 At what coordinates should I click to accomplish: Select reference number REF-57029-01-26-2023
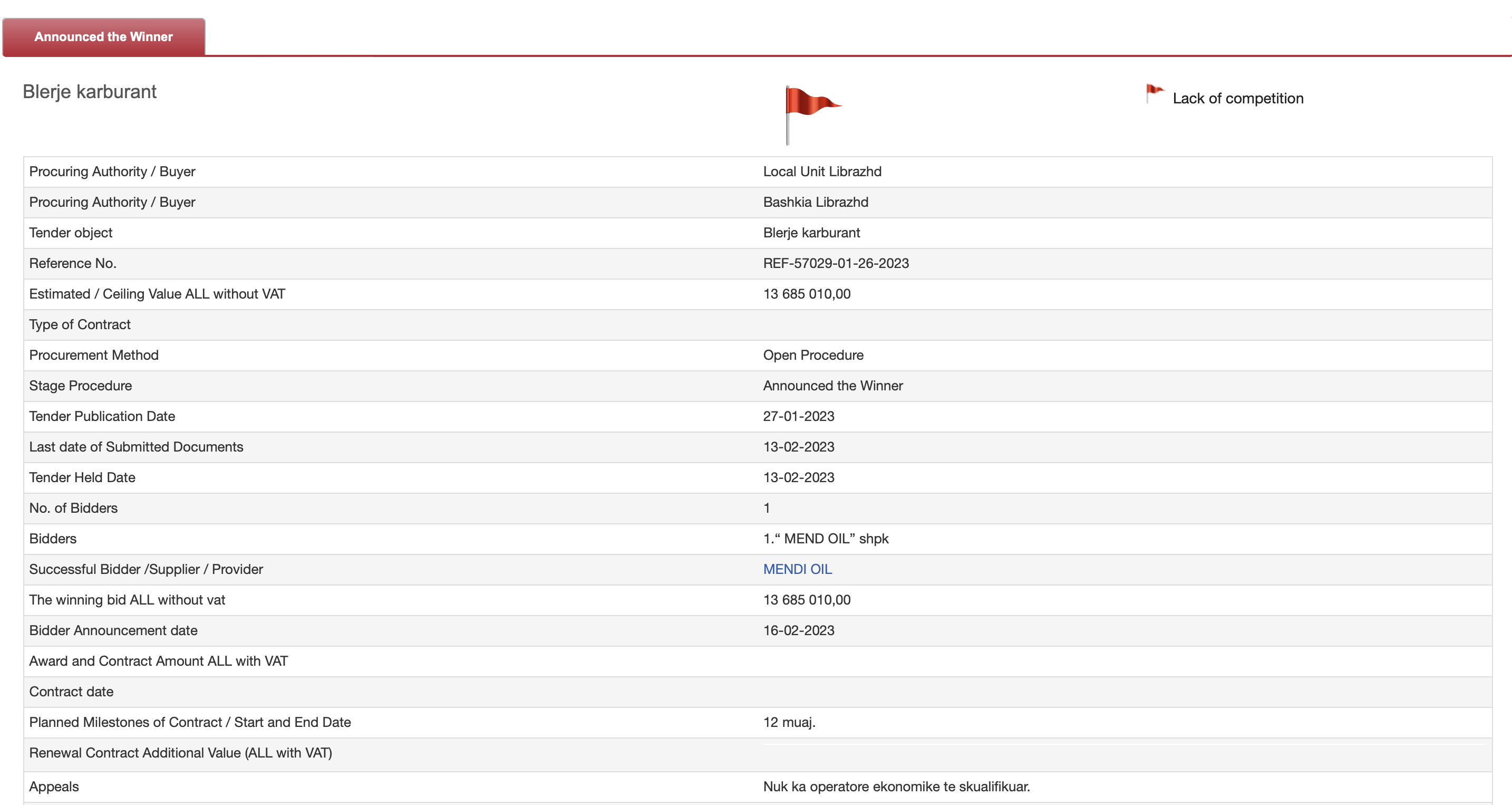[836, 263]
